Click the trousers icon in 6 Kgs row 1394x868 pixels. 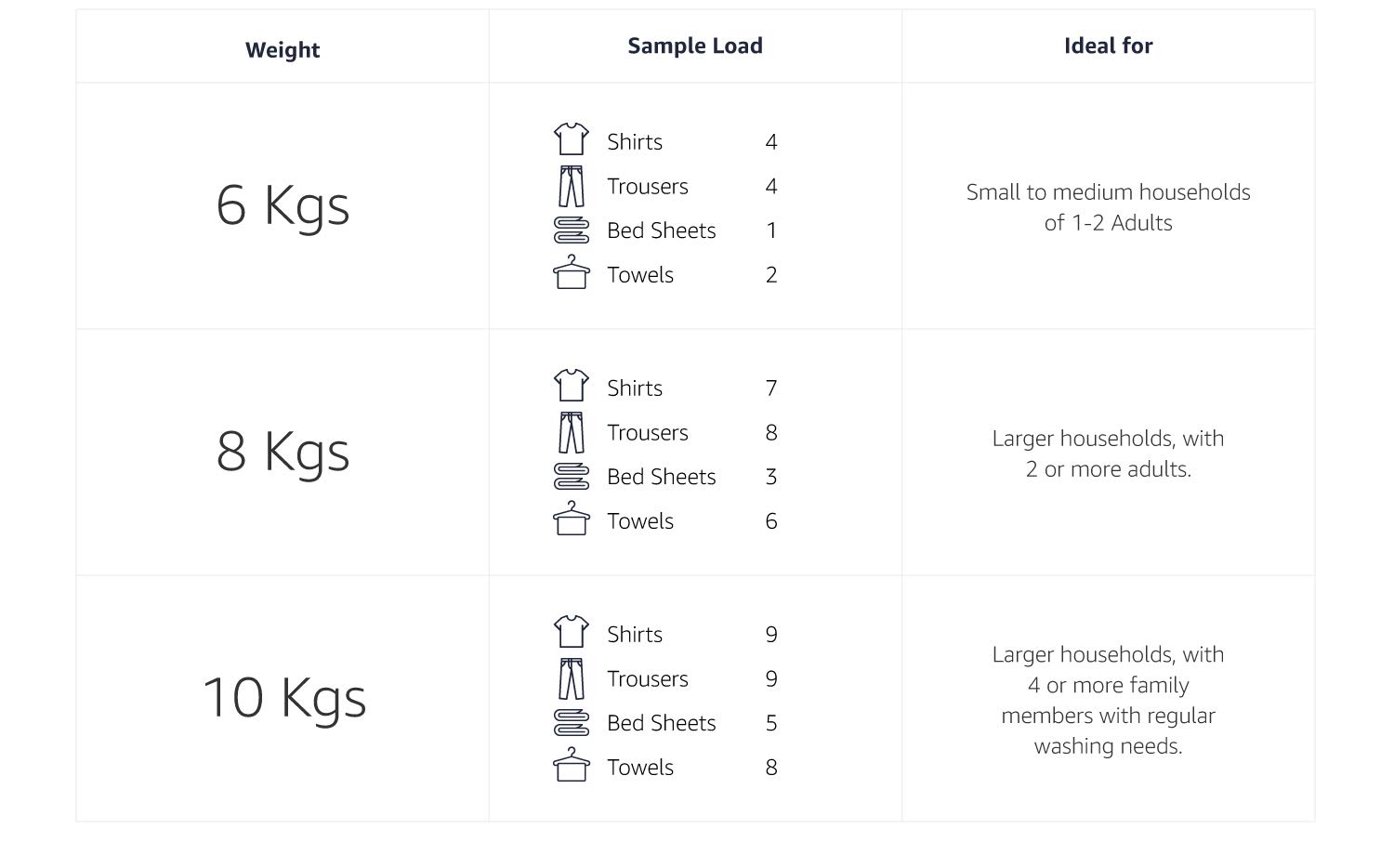[571, 186]
